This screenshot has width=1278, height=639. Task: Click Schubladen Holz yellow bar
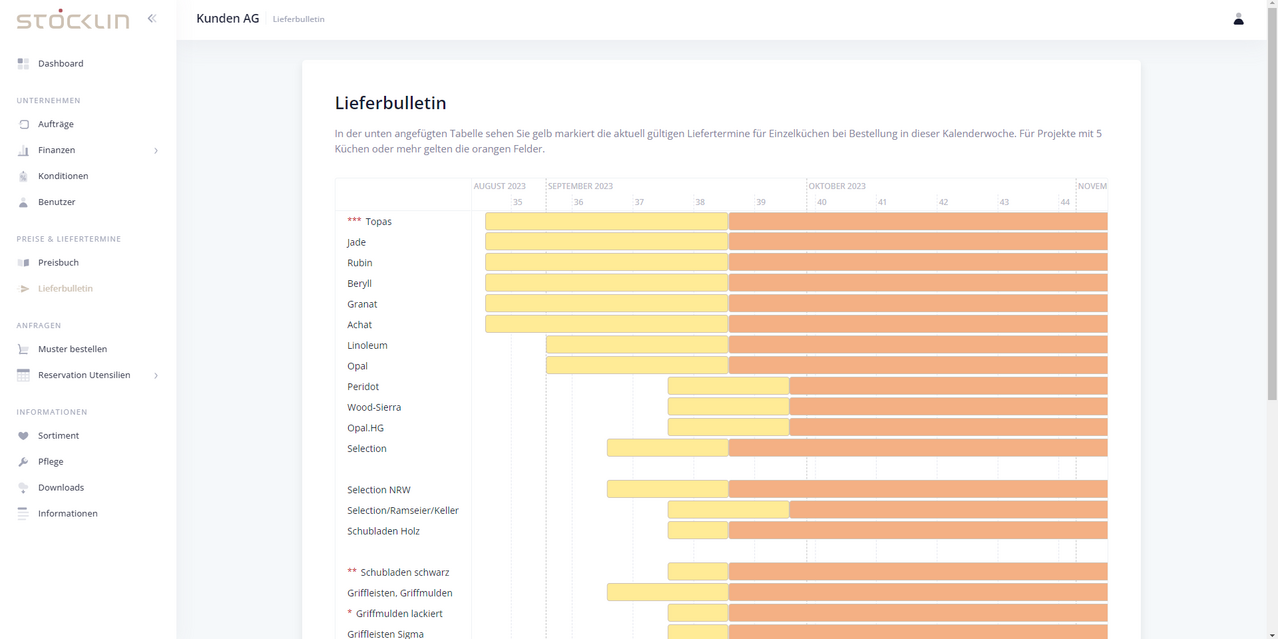tap(698, 531)
